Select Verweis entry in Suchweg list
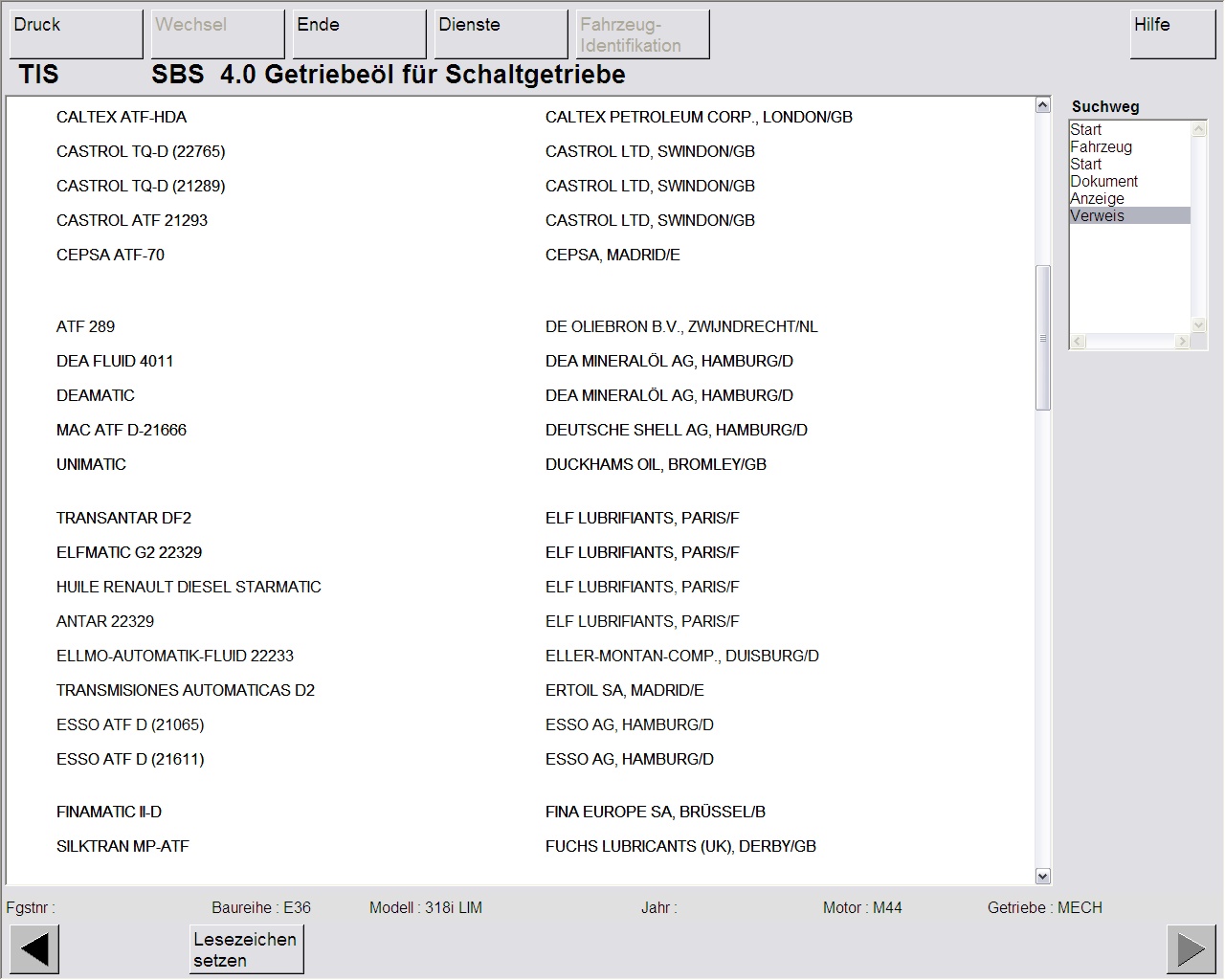 click(1097, 215)
